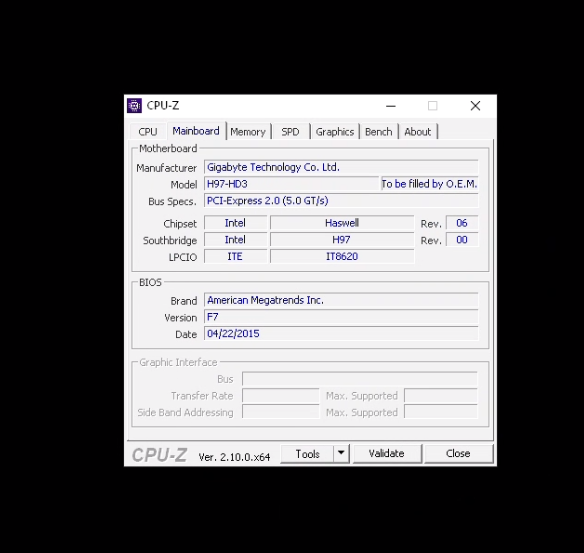Open the SPD tab
584x553 pixels.
290,132
